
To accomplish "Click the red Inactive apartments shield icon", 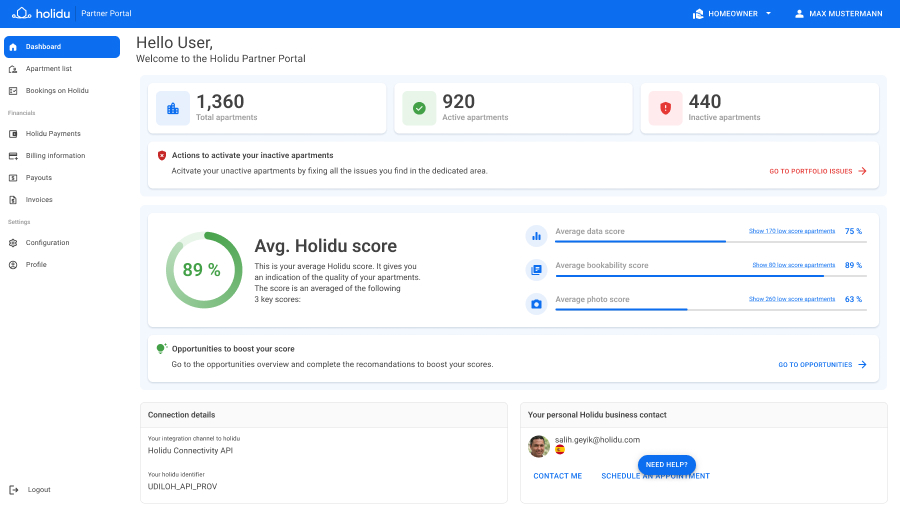I will point(665,108).
